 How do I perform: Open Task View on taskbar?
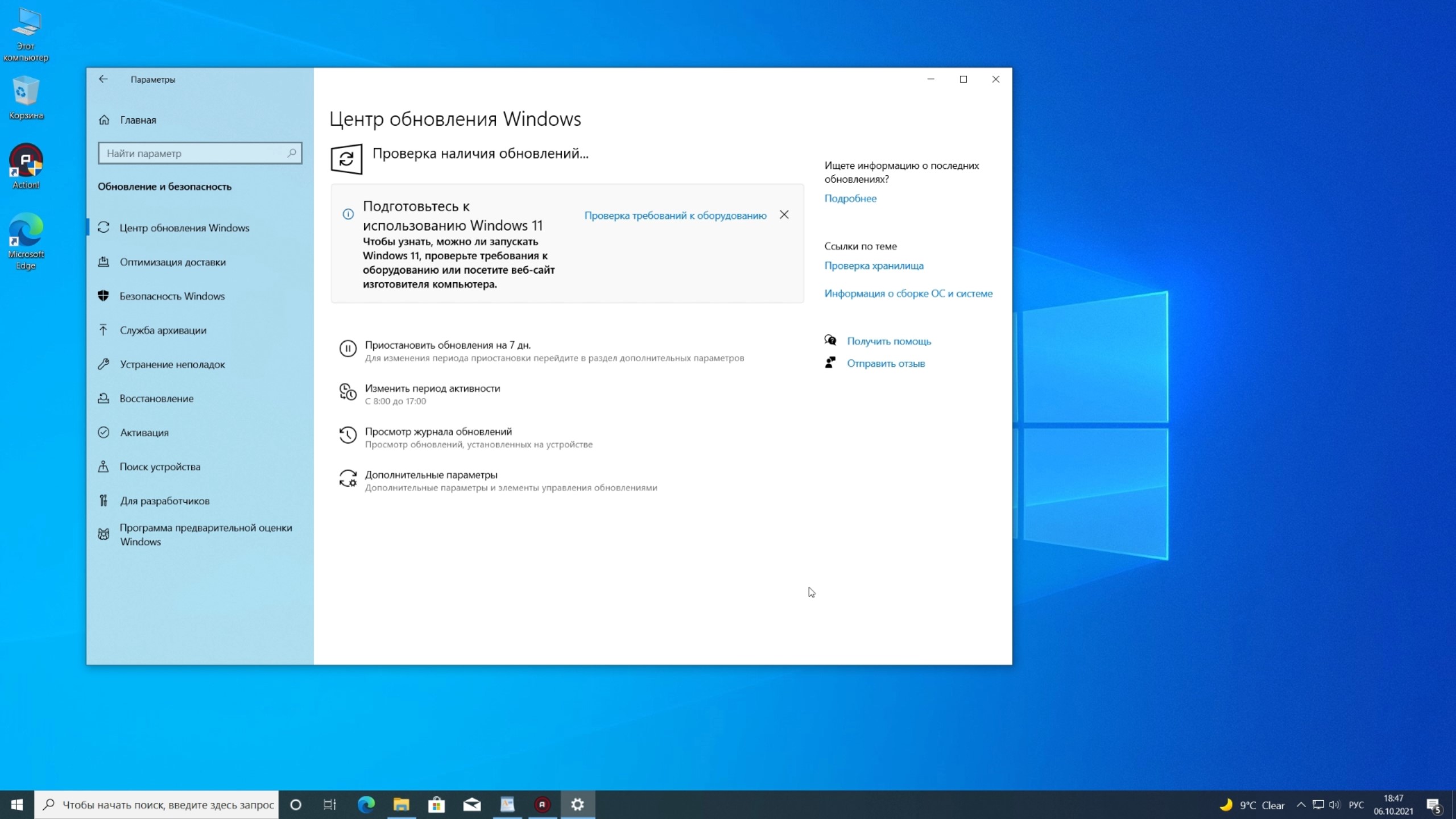pyautogui.click(x=330, y=805)
